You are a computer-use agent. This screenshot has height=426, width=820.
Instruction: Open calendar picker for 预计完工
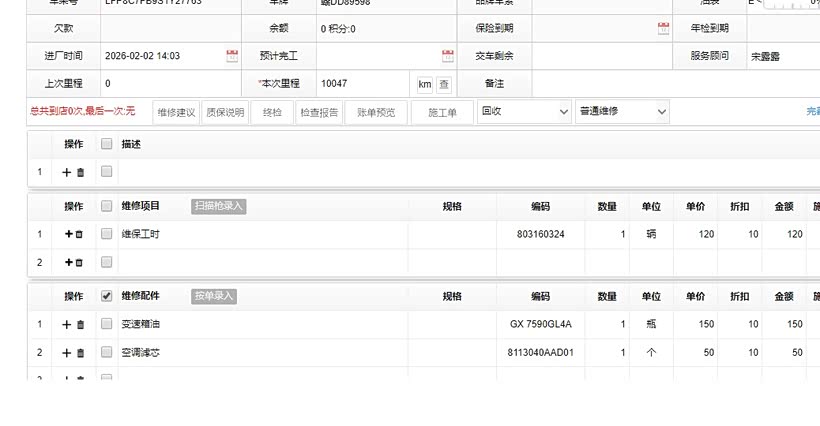pos(448,56)
